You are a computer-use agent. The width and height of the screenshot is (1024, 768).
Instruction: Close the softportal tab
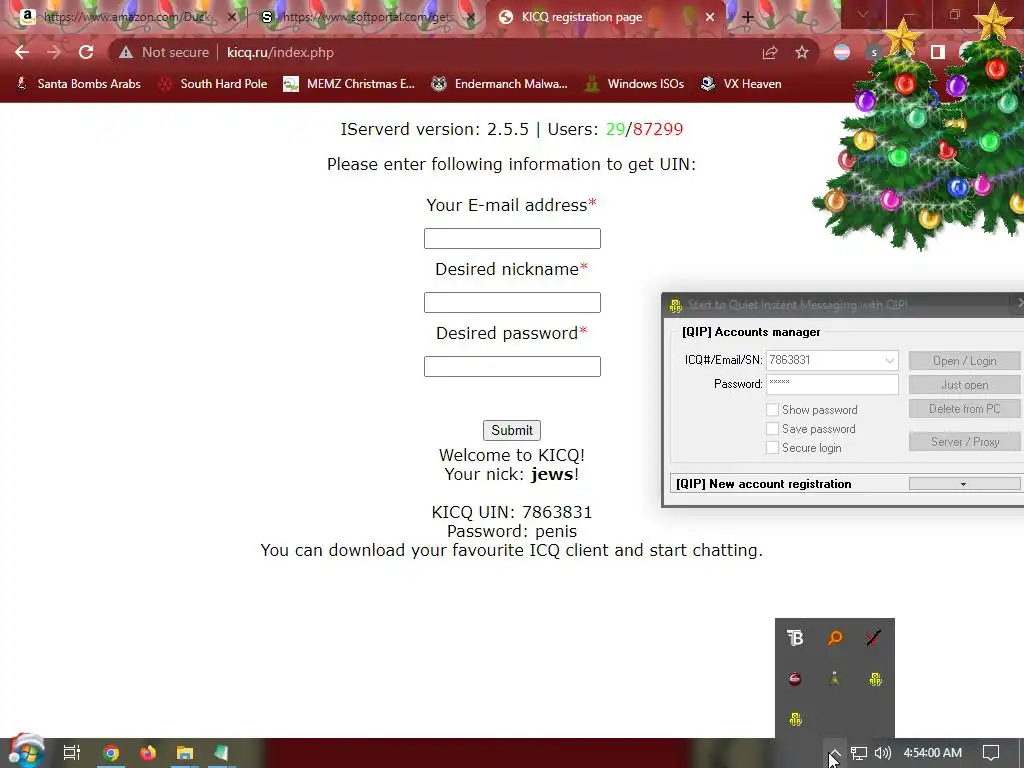471,18
